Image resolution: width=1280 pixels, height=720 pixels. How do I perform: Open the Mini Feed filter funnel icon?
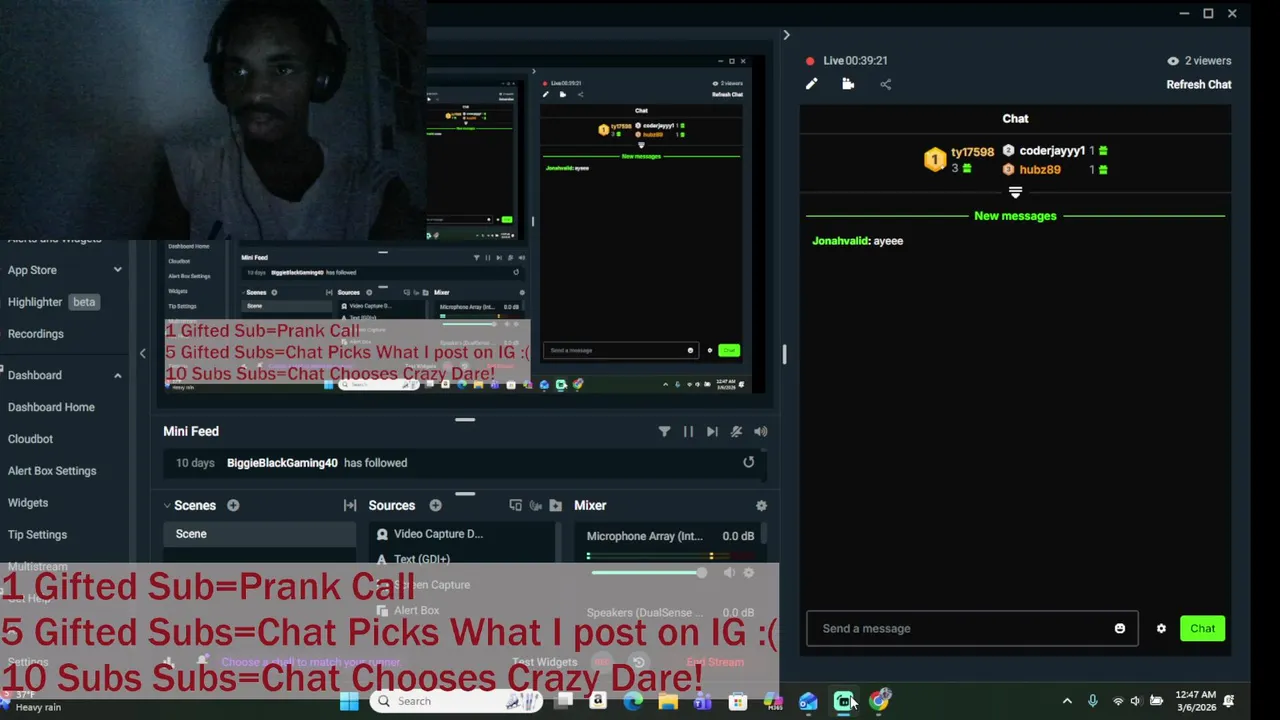pos(664,431)
